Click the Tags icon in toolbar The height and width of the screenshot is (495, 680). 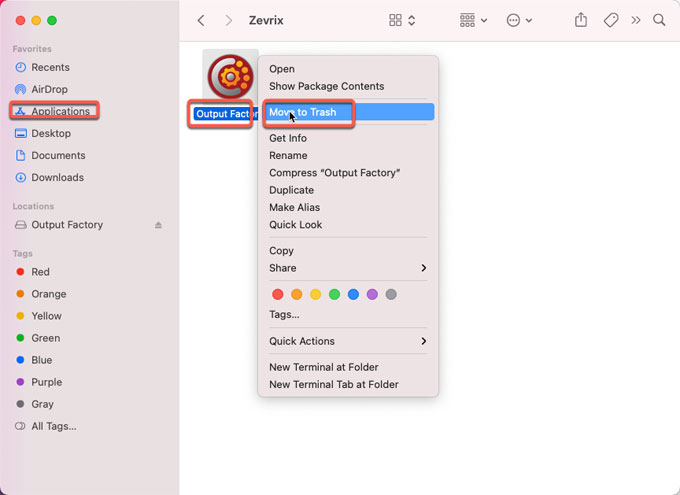(x=610, y=20)
